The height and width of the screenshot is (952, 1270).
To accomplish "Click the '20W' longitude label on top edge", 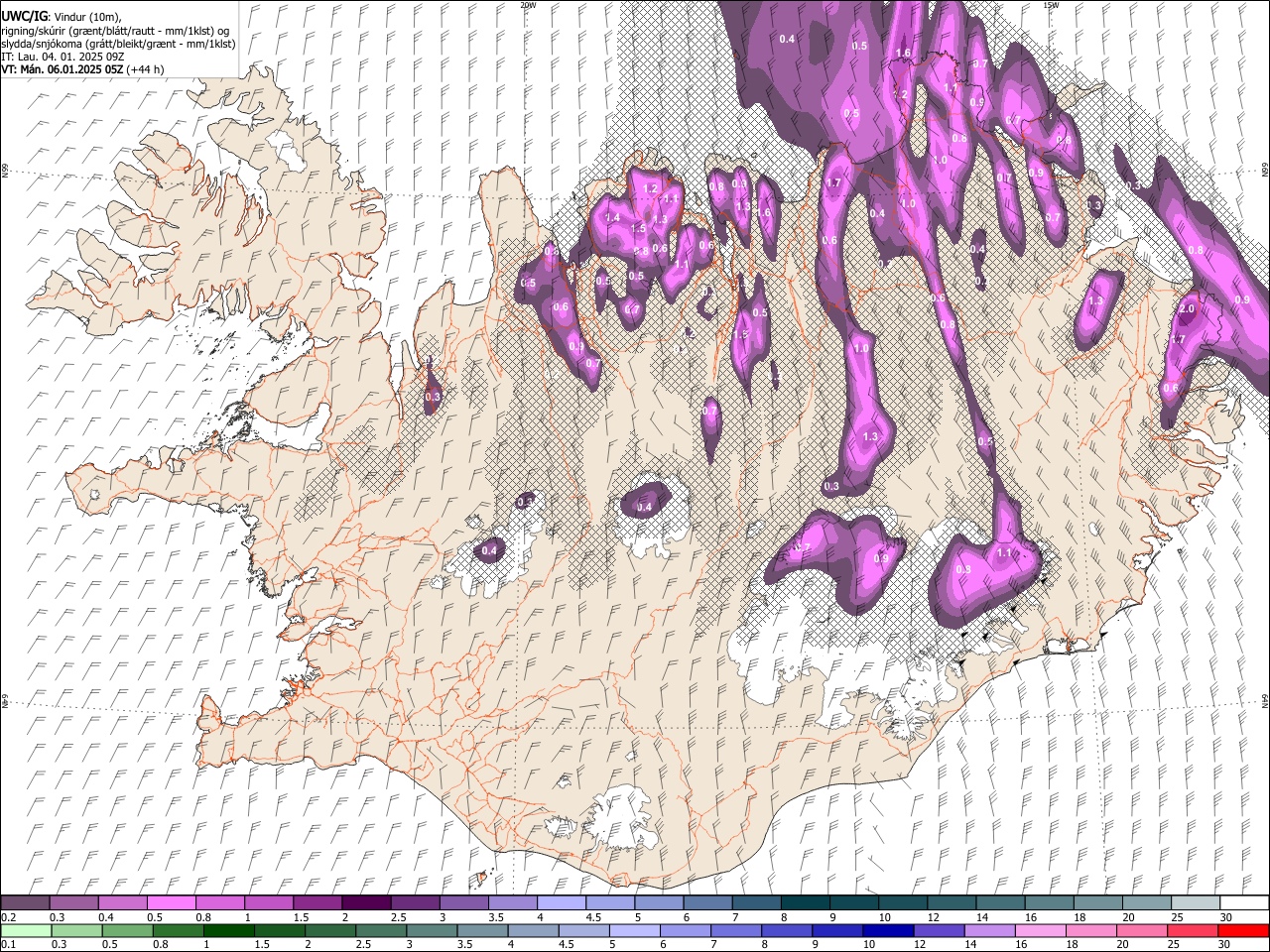I will tap(528, 5).
